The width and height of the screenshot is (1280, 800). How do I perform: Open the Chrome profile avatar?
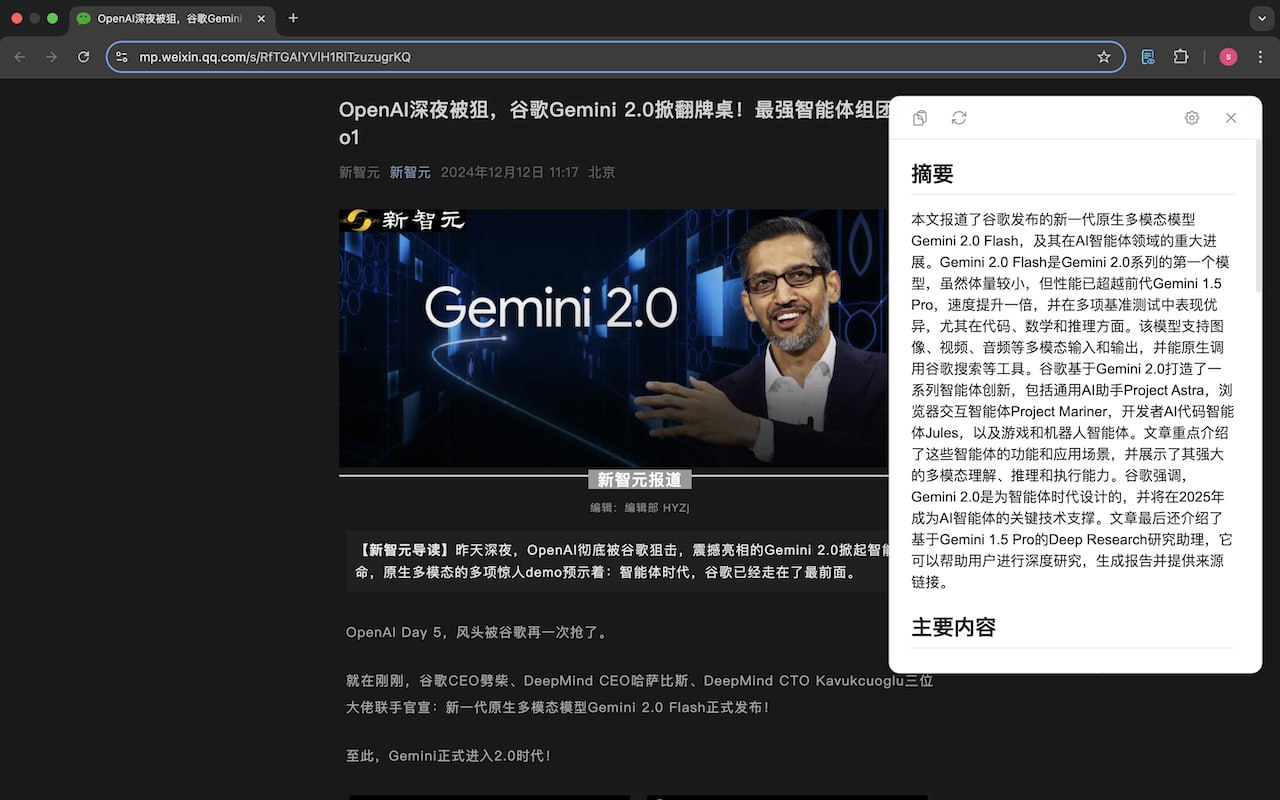pos(1228,57)
